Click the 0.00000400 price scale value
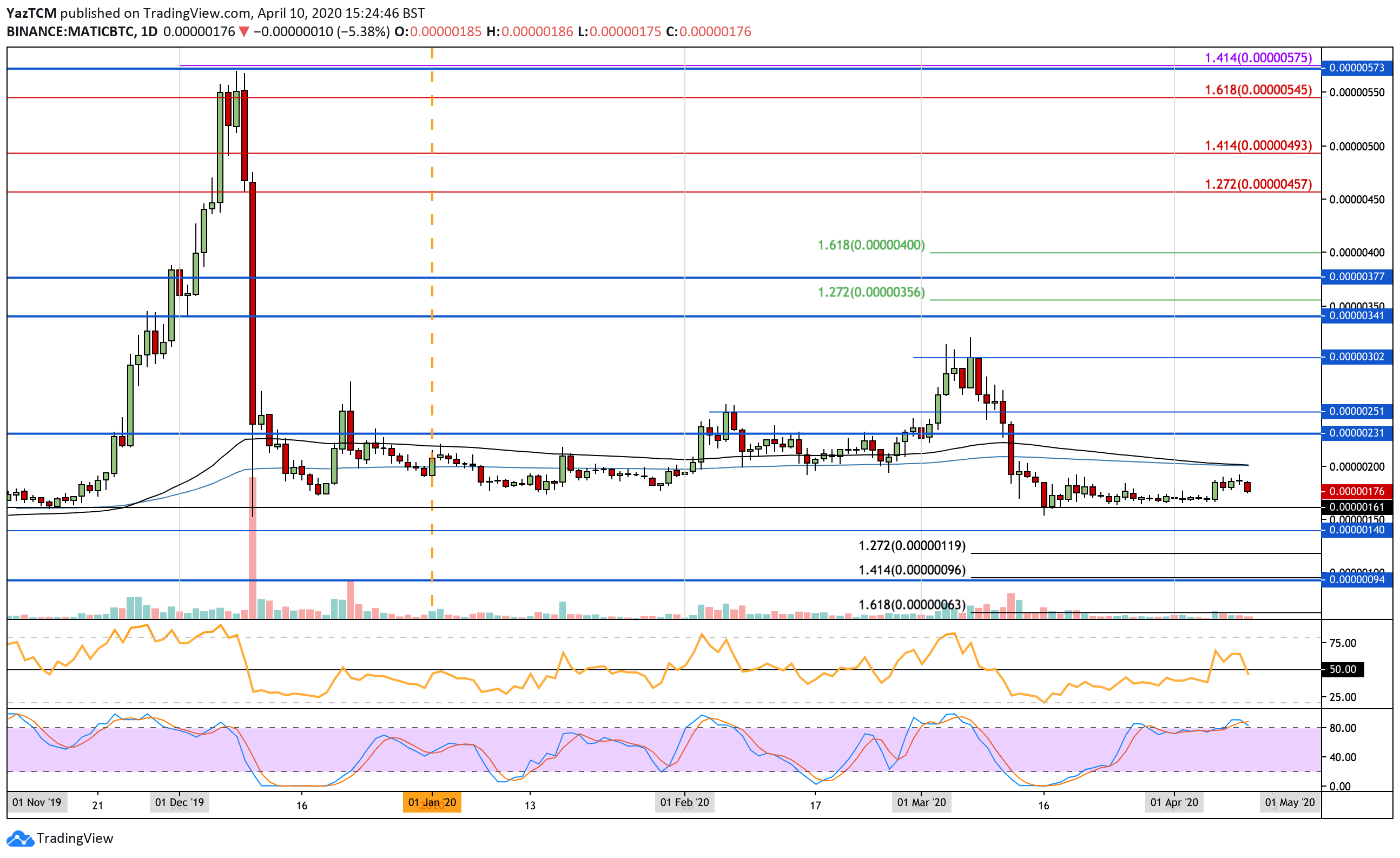Image resolution: width=1400 pixels, height=858 pixels. [x=1357, y=252]
